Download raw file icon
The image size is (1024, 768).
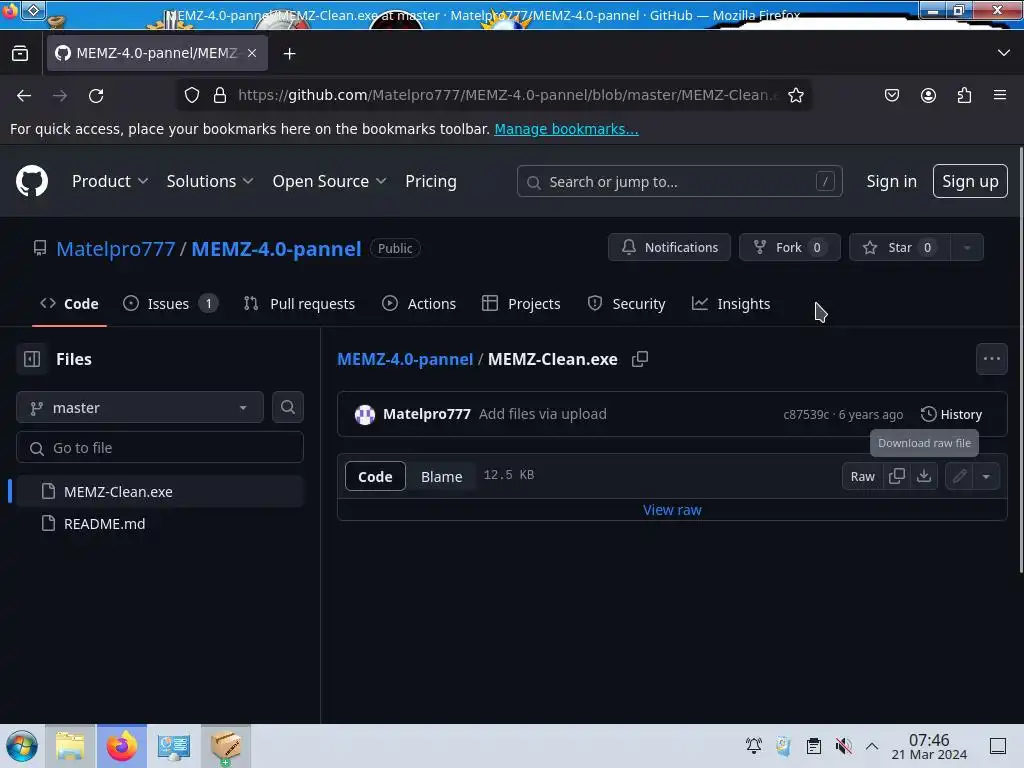[x=924, y=476]
